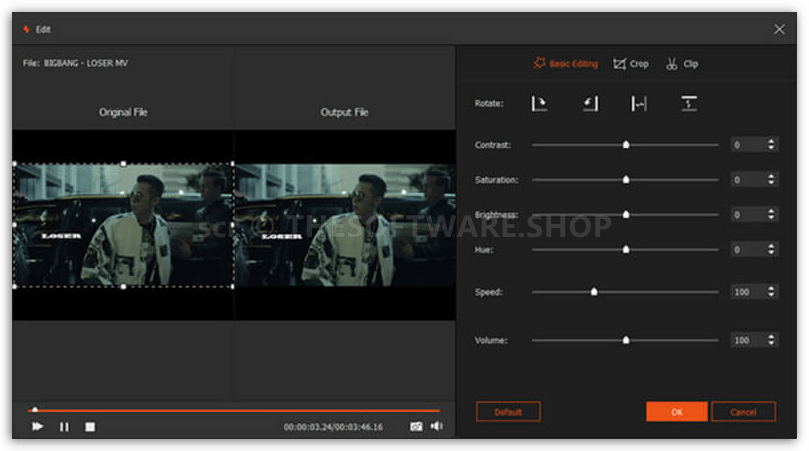Flip video vertically
The image size is (809, 451).
pos(689,104)
